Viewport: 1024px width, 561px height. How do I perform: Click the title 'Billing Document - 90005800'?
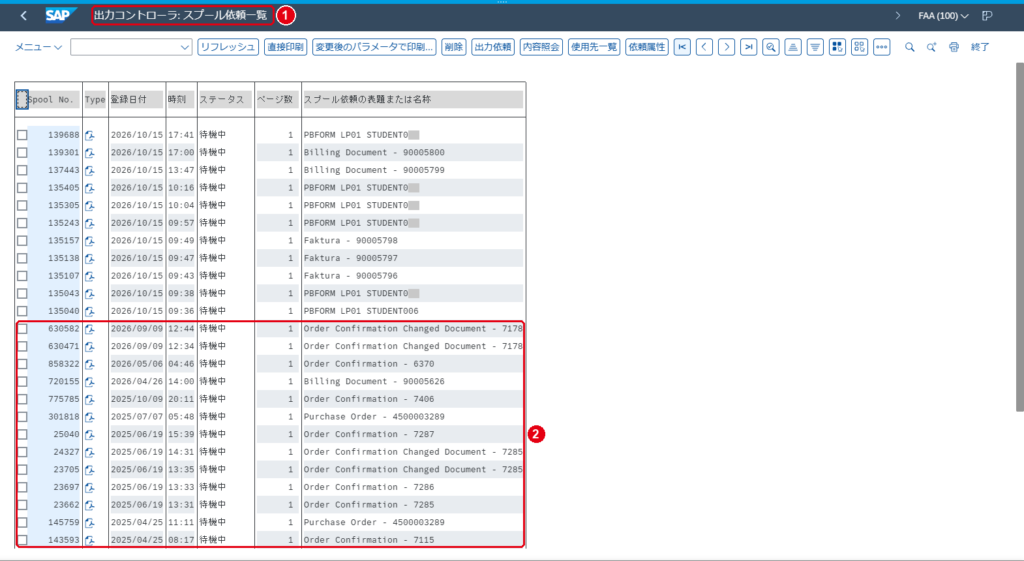(374, 152)
